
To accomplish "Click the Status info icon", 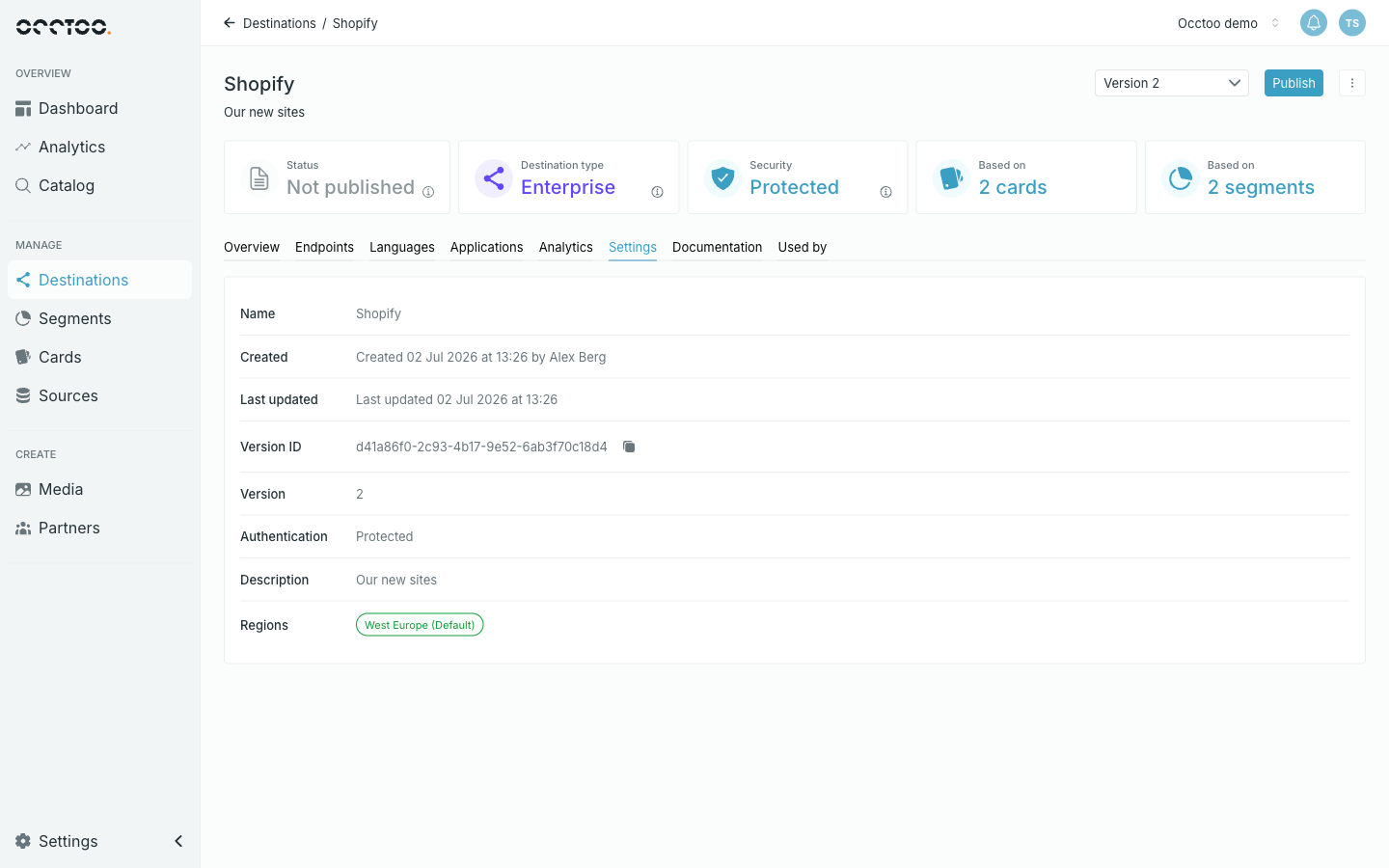I will 428,192.
